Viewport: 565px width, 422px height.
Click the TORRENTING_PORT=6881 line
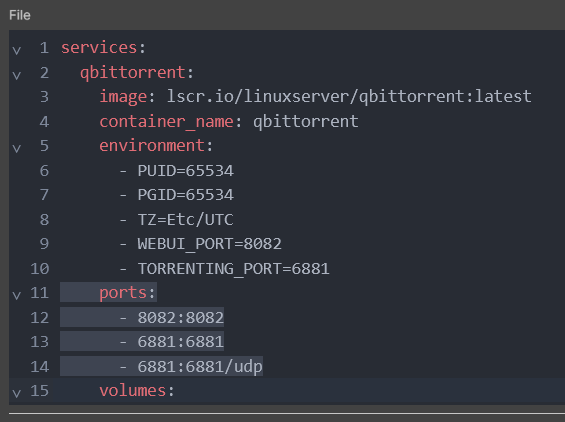(233, 268)
